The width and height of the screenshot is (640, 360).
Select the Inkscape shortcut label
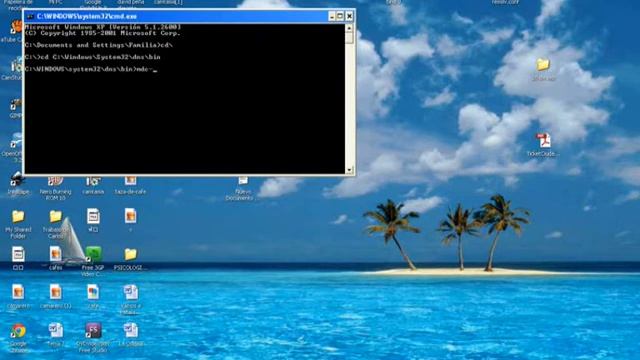[x=18, y=192]
